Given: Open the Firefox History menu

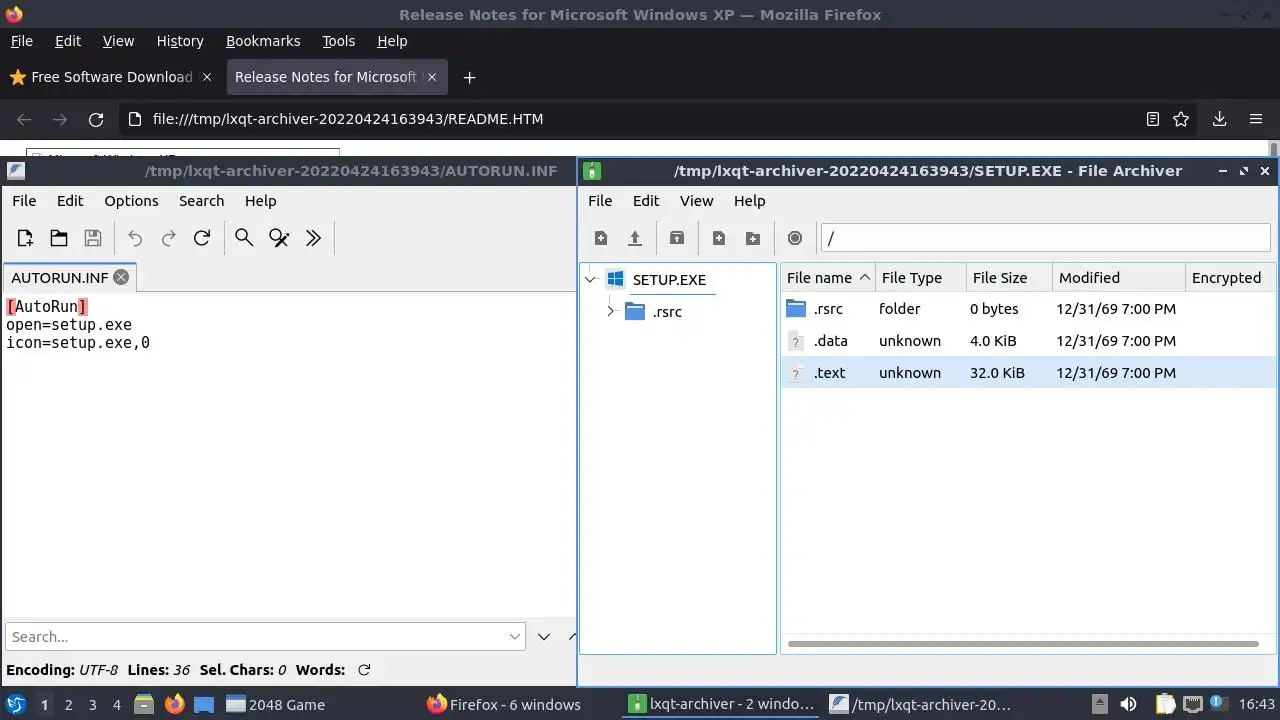Looking at the screenshot, I should [180, 41].
